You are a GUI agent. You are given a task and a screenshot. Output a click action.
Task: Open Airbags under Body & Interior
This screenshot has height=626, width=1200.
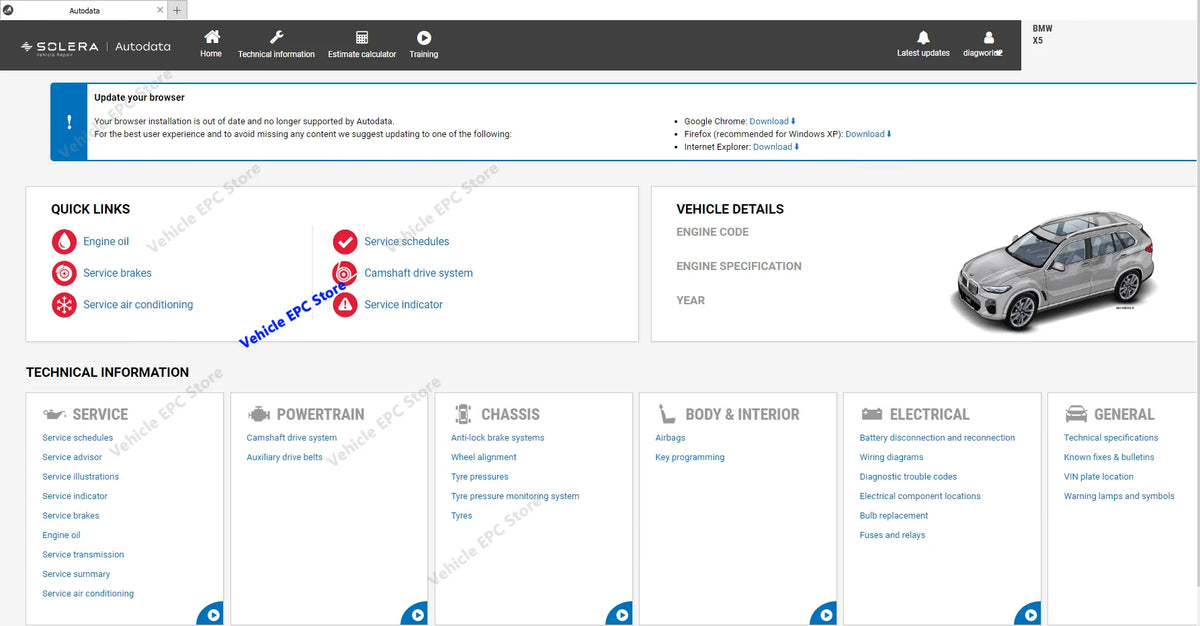(x=670, y=438)
